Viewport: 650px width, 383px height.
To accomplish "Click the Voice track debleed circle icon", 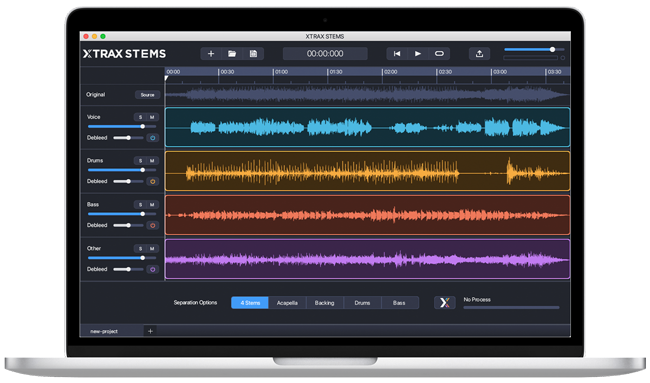I will pos(153,138).
